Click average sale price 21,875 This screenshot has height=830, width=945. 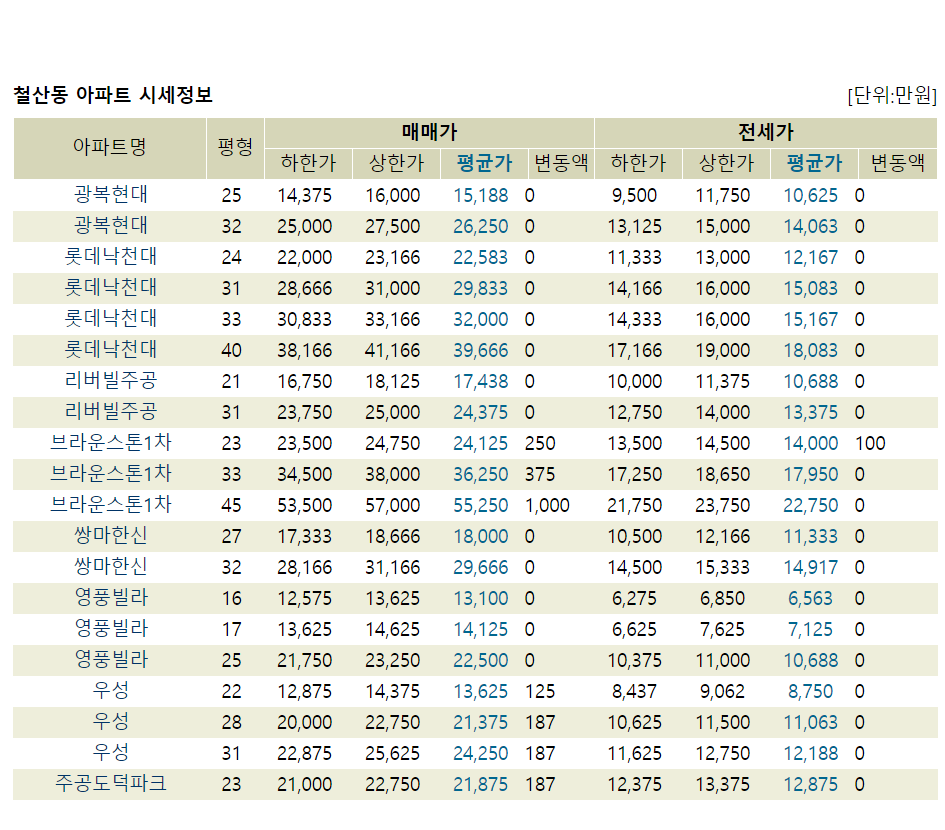(480, 784)
